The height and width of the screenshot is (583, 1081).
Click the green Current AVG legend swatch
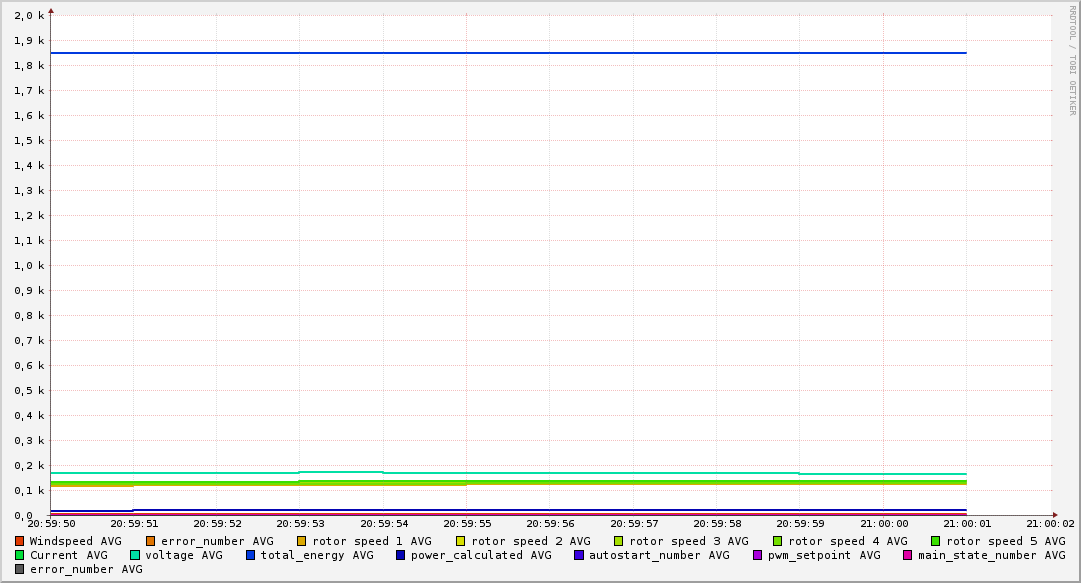click(20, 555)
